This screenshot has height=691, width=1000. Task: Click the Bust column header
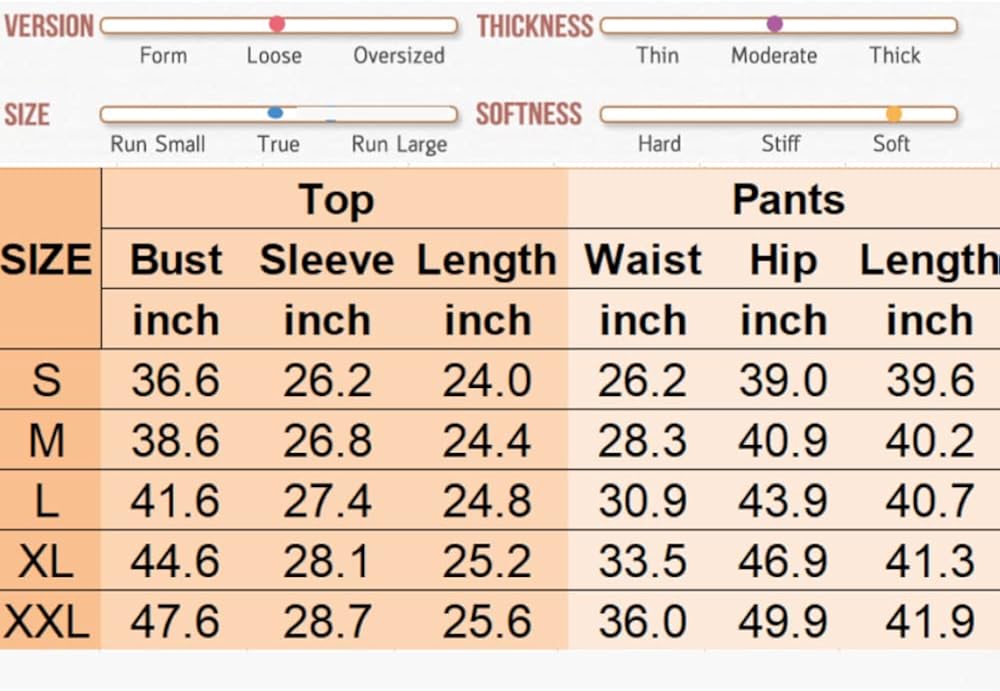pos(176,260)
